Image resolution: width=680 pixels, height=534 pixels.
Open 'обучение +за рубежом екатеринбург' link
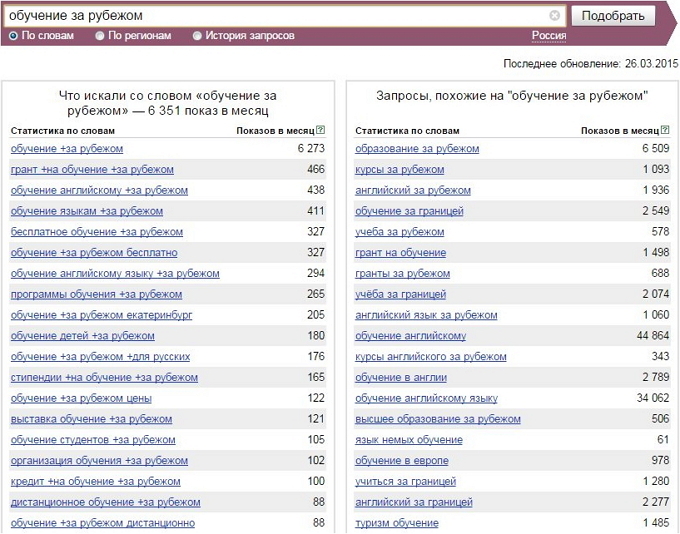coord(101,316)
